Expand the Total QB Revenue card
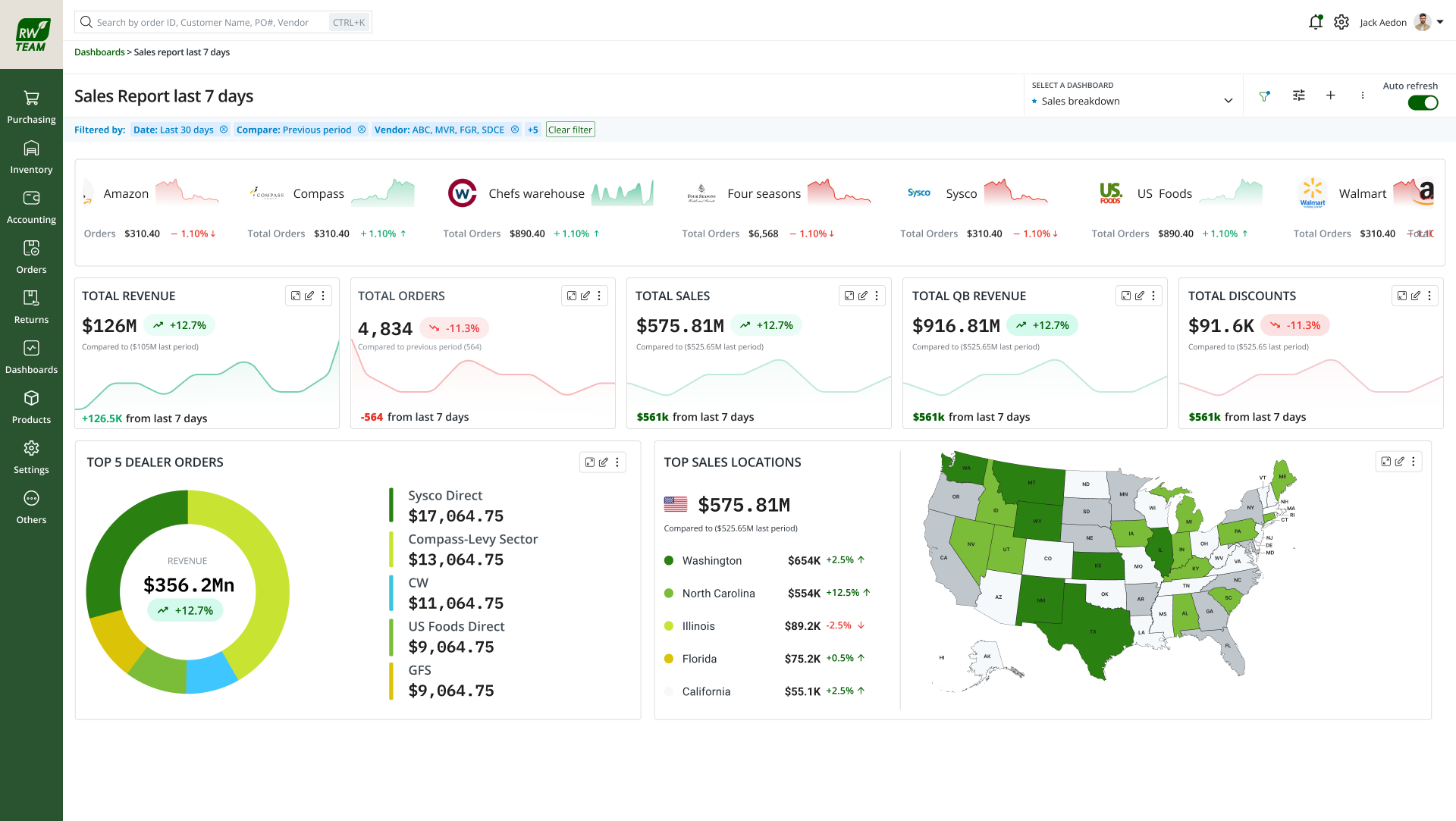Image resolution: width=1456 pixels, height=821 pixels. tap(1126, 296)
